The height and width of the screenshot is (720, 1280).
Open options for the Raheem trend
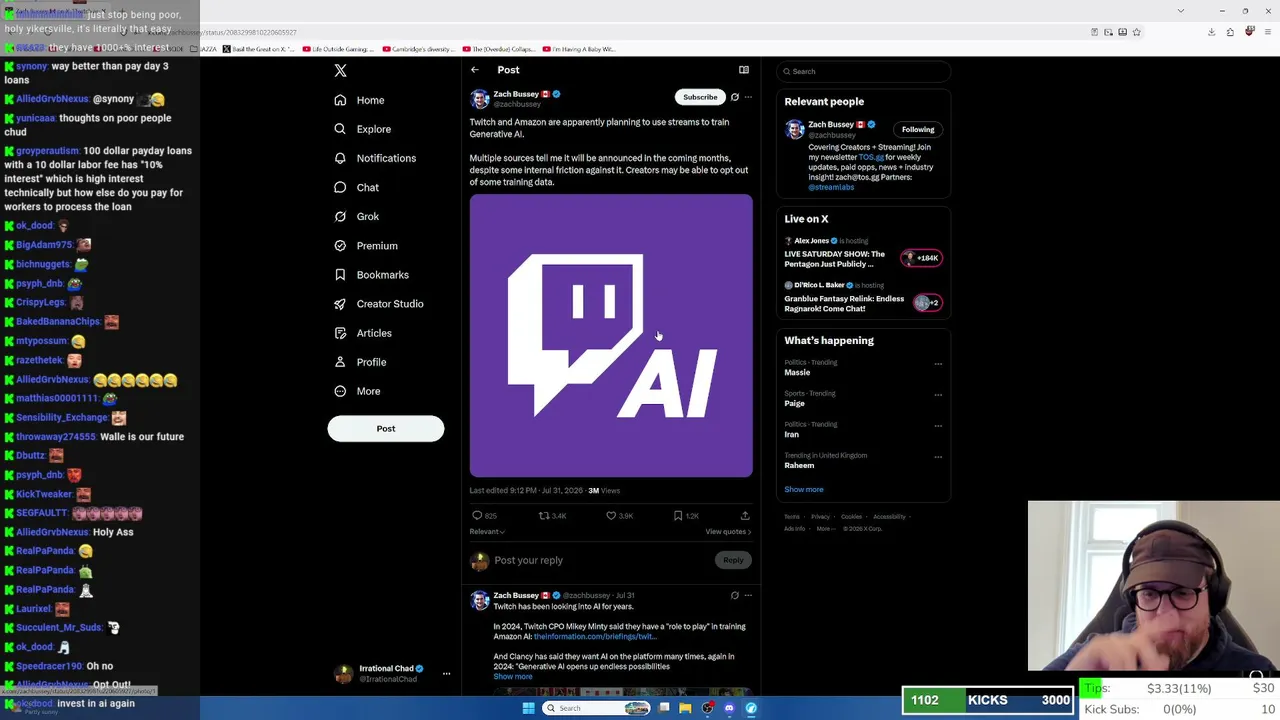coord(938,457)
